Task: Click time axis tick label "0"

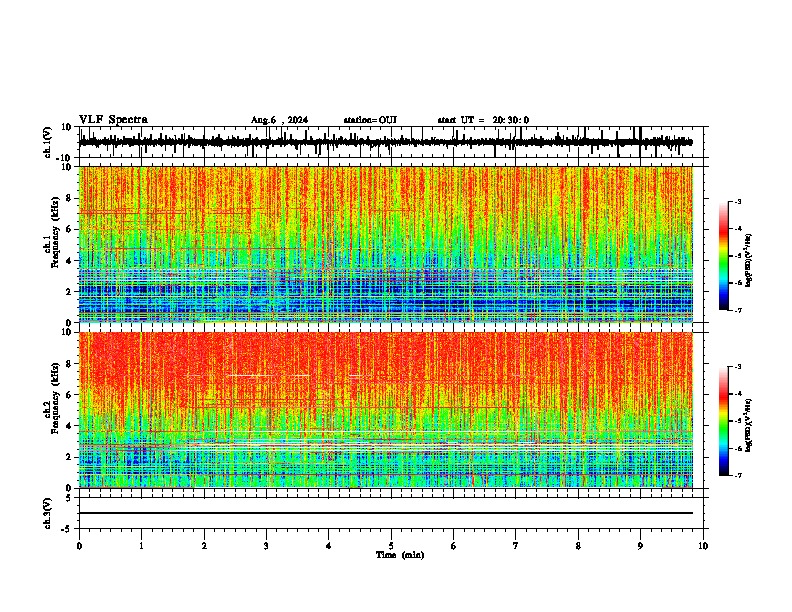Action: coord(79,546)
